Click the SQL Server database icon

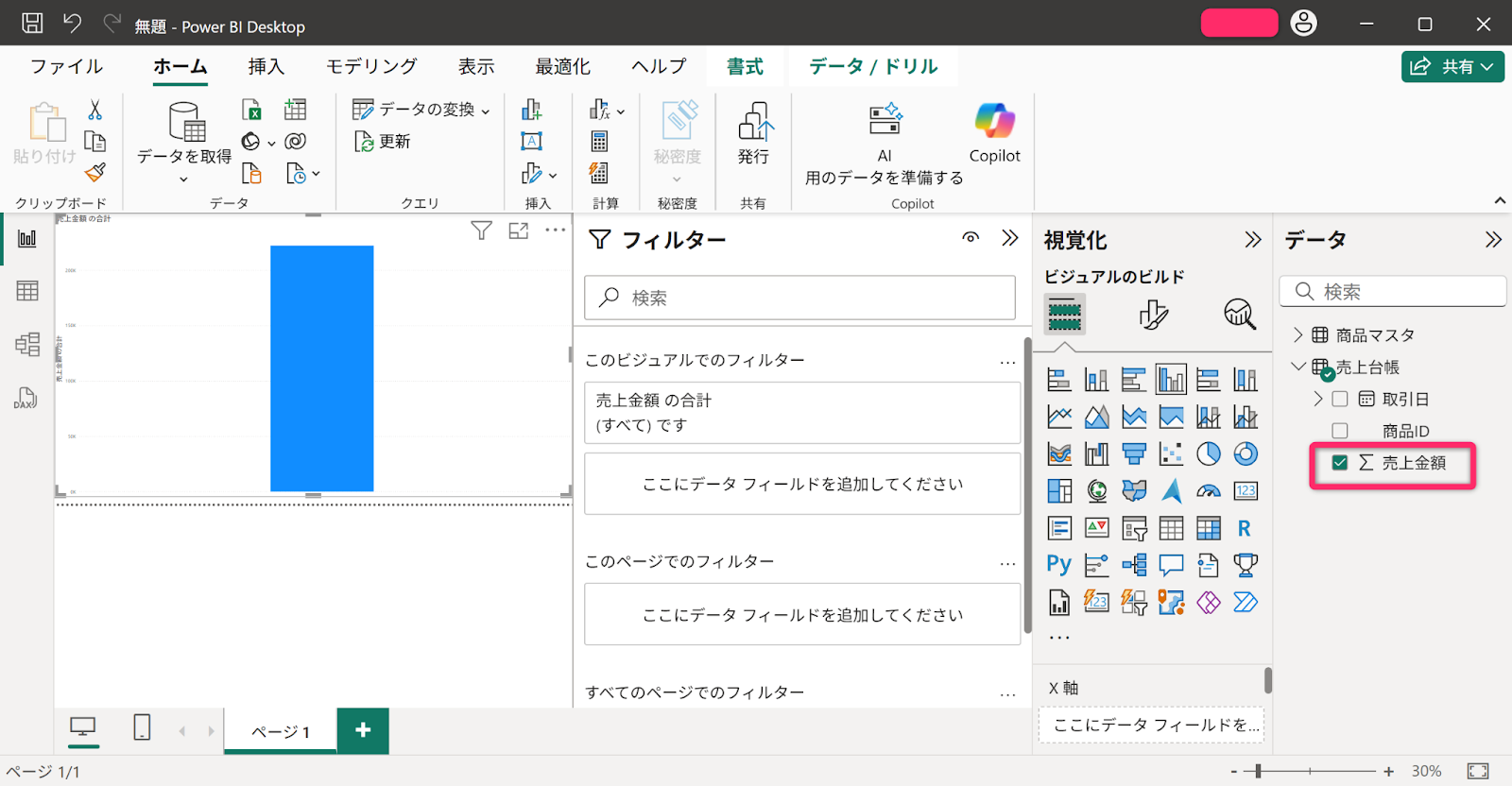click(x=251, y=173)
